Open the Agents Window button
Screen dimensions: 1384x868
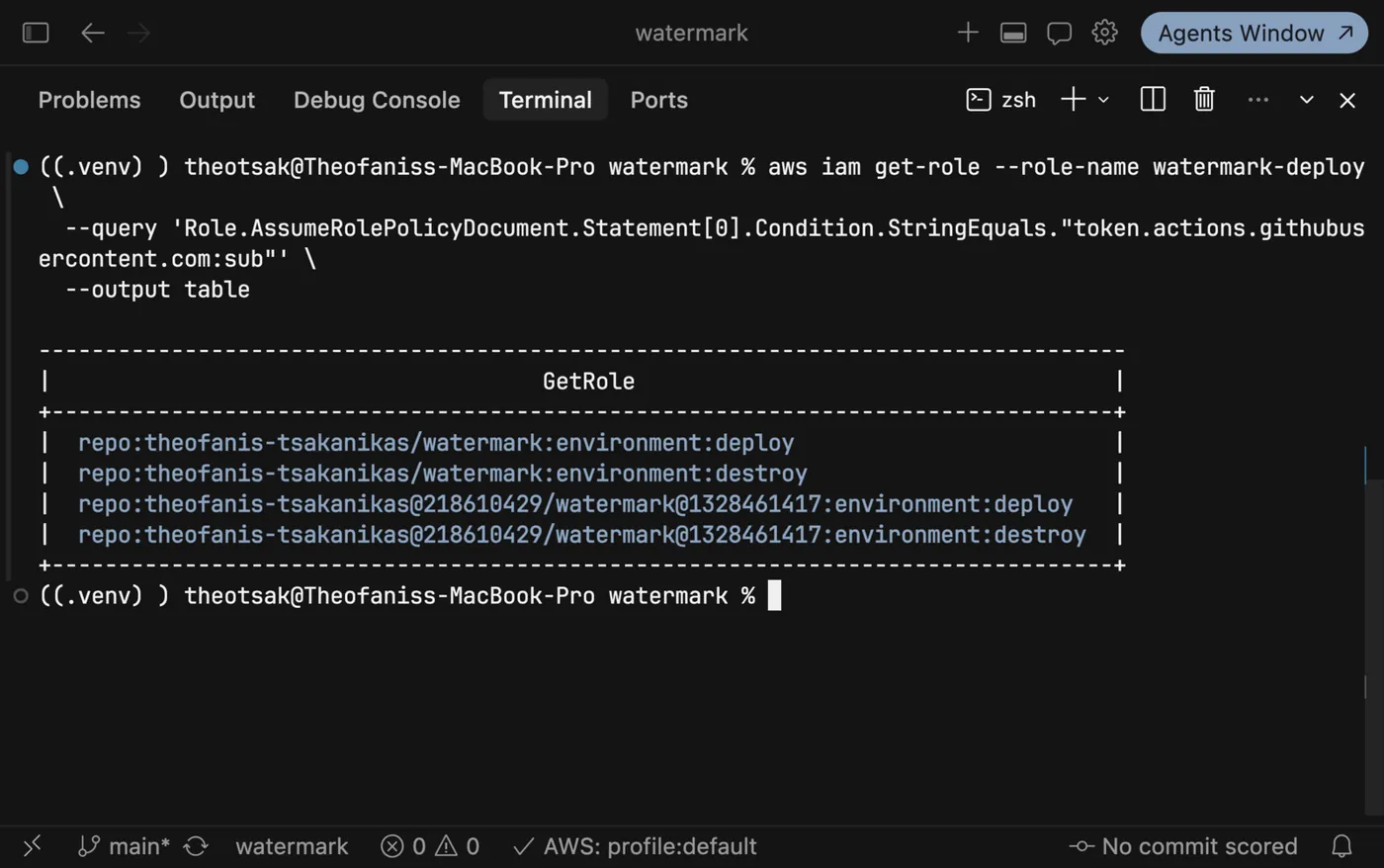(1254, 33)
